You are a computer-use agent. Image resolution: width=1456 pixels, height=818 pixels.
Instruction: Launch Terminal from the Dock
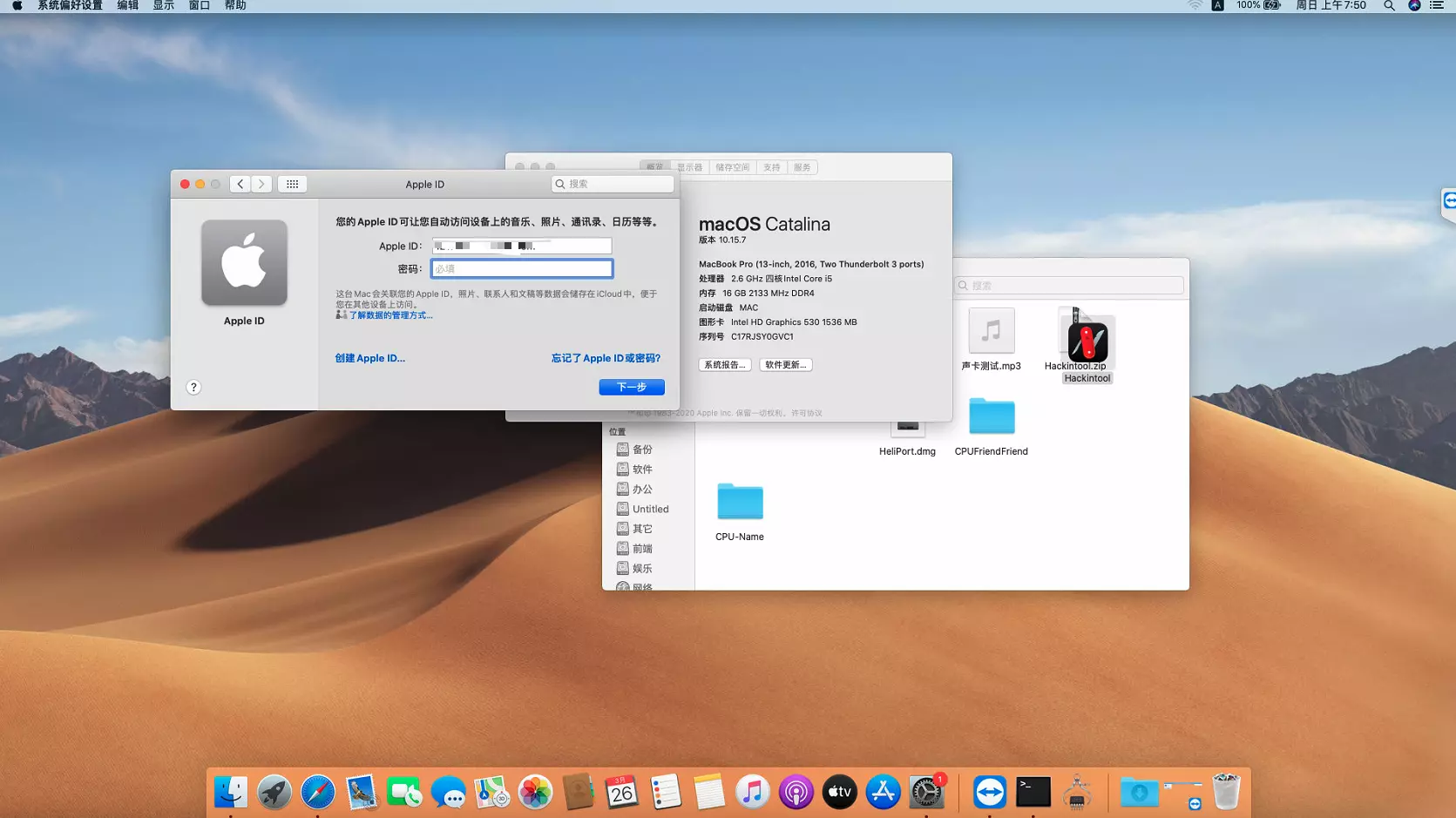(1034, 793)
